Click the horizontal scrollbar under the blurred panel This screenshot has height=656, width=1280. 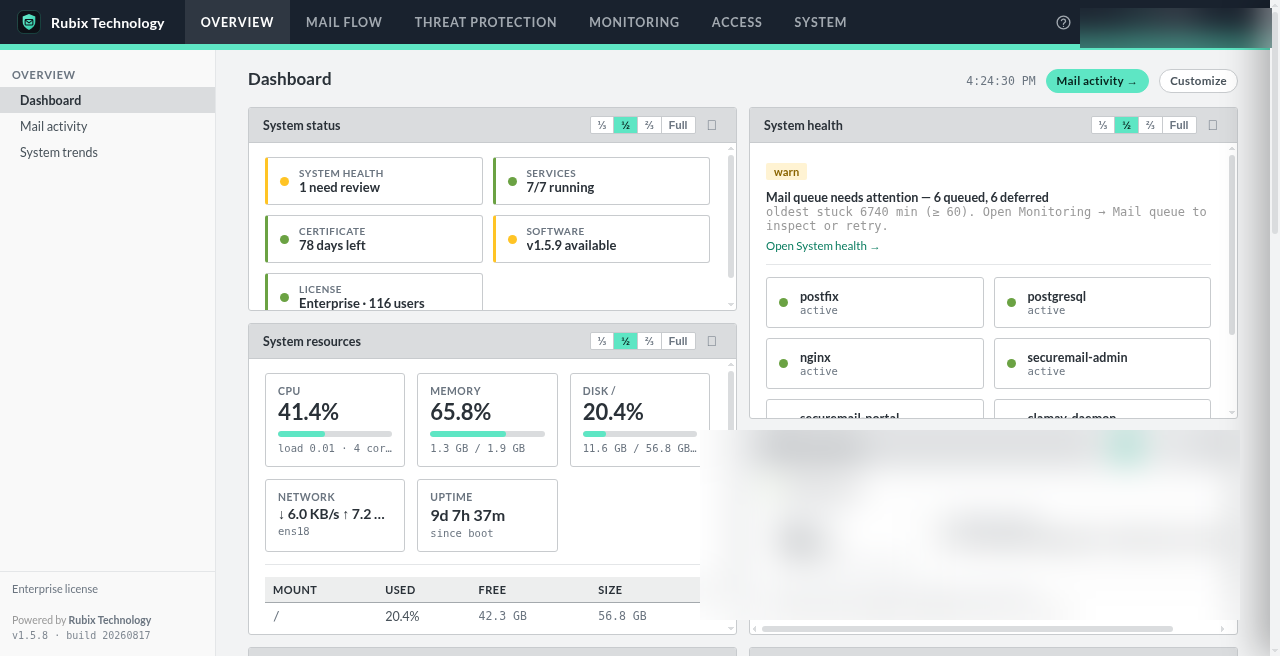point(967,629)
